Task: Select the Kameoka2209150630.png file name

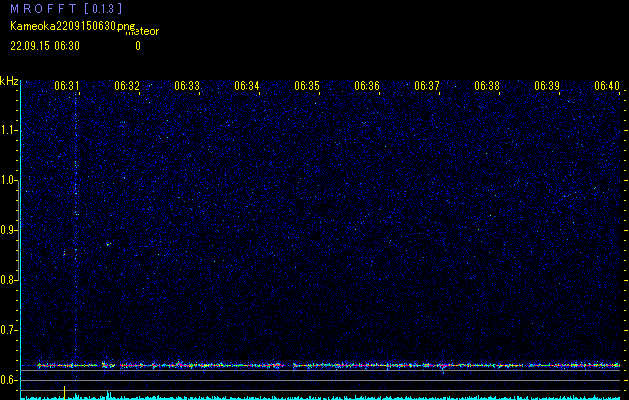Action: [73, 26]
